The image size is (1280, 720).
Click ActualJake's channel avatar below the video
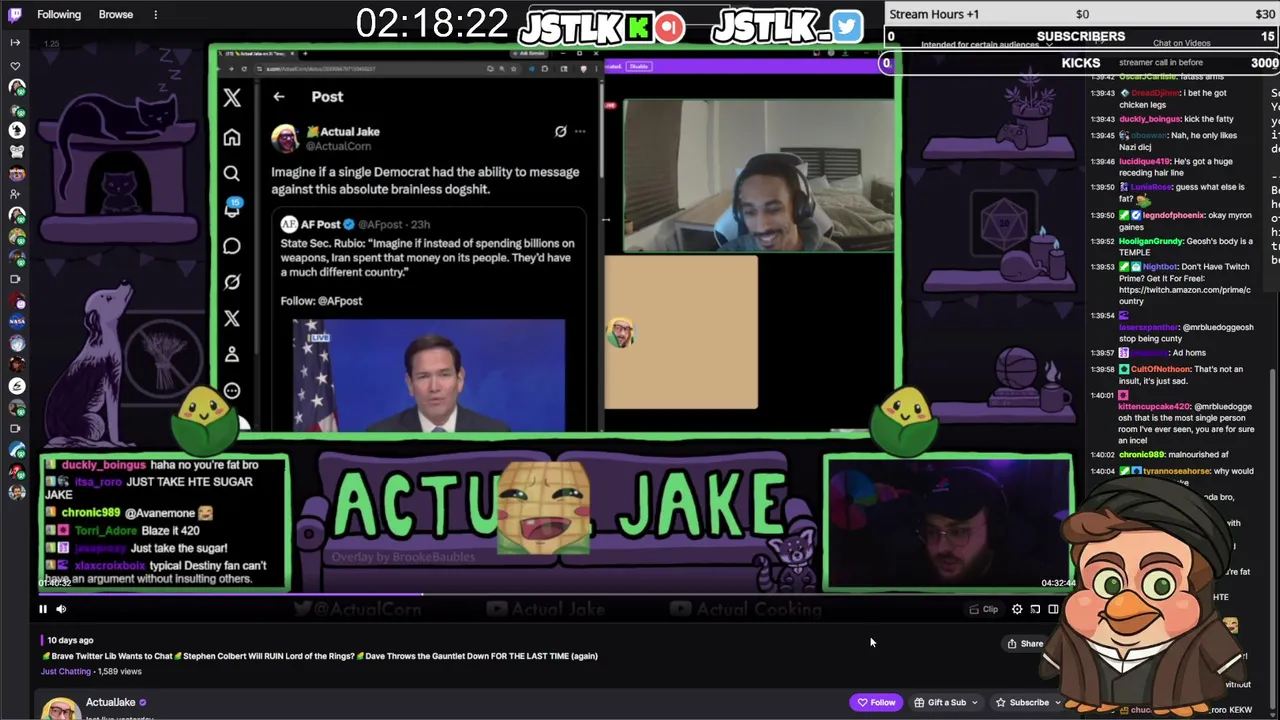tap(60, 708)
